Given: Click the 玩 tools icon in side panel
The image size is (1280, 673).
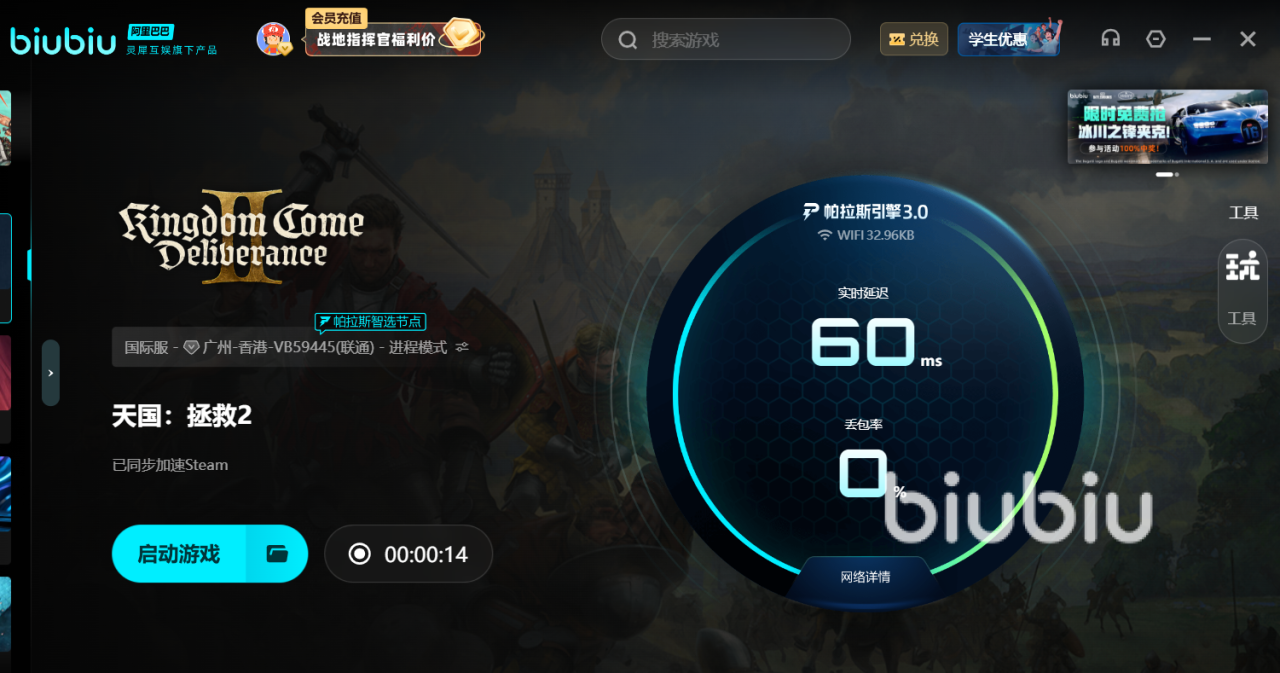Looking at the screenshot, I should coord(1243,266).
